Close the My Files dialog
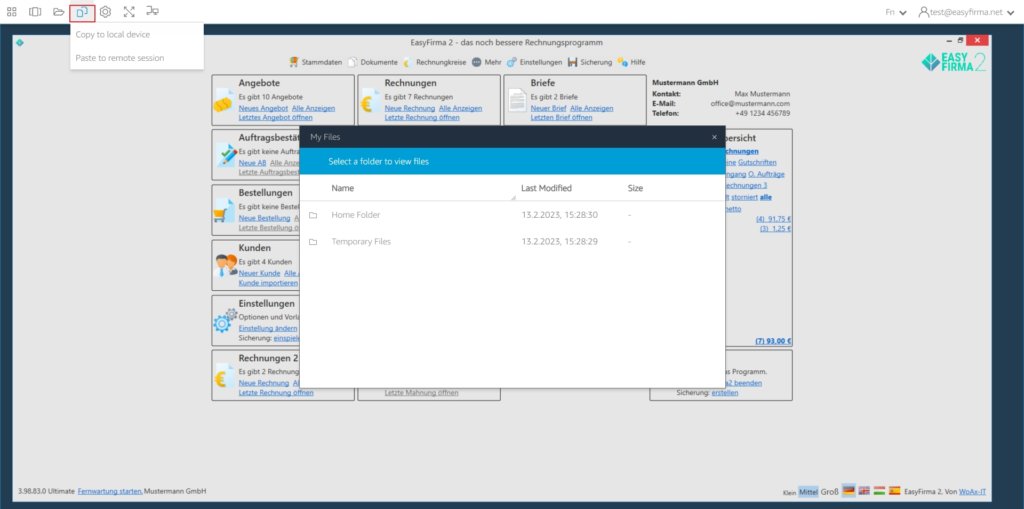1024x509 pixels. pos(714,137)
